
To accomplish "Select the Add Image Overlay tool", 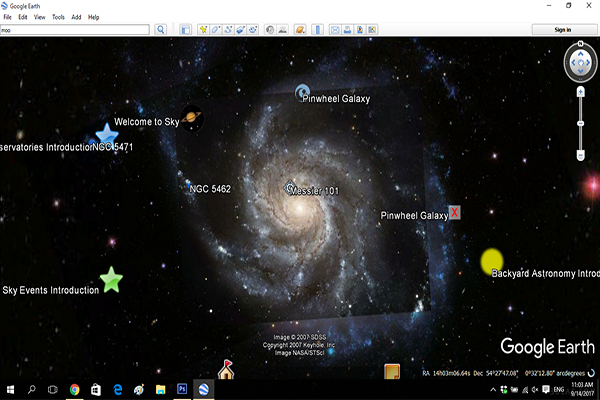I will click(x=240, y=29).
